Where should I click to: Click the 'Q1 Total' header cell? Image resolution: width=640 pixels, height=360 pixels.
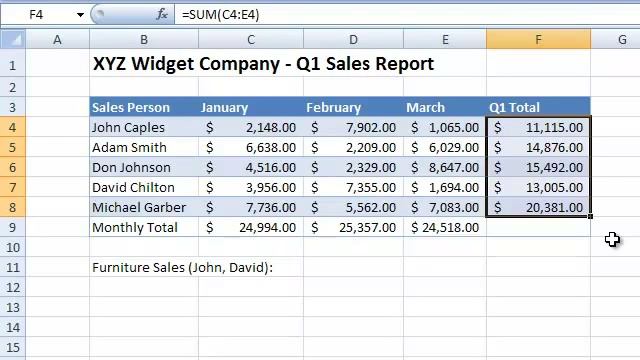point(538,107)
